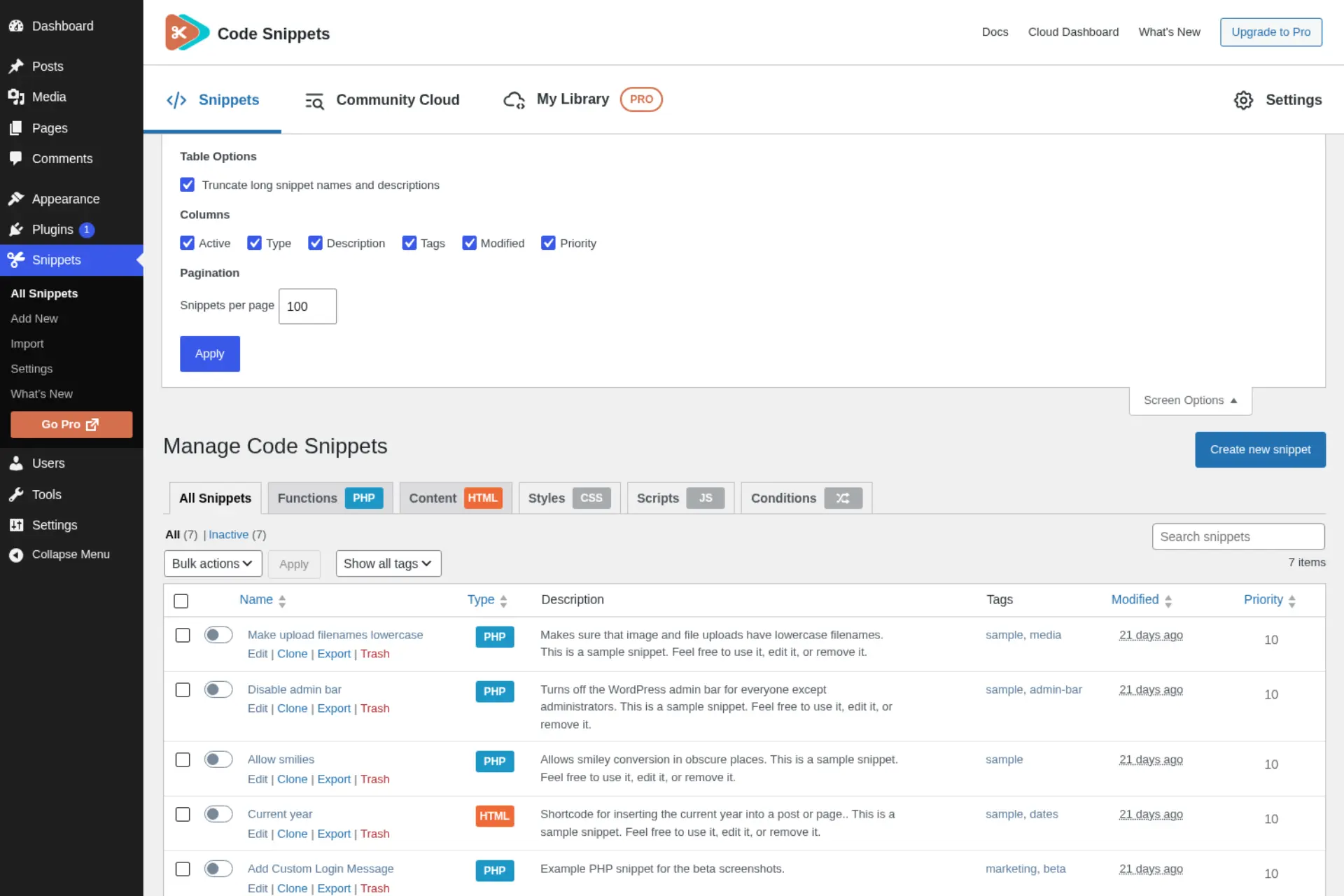
Task: Click the Posts pushpin icon
Action: click(16, 66)
